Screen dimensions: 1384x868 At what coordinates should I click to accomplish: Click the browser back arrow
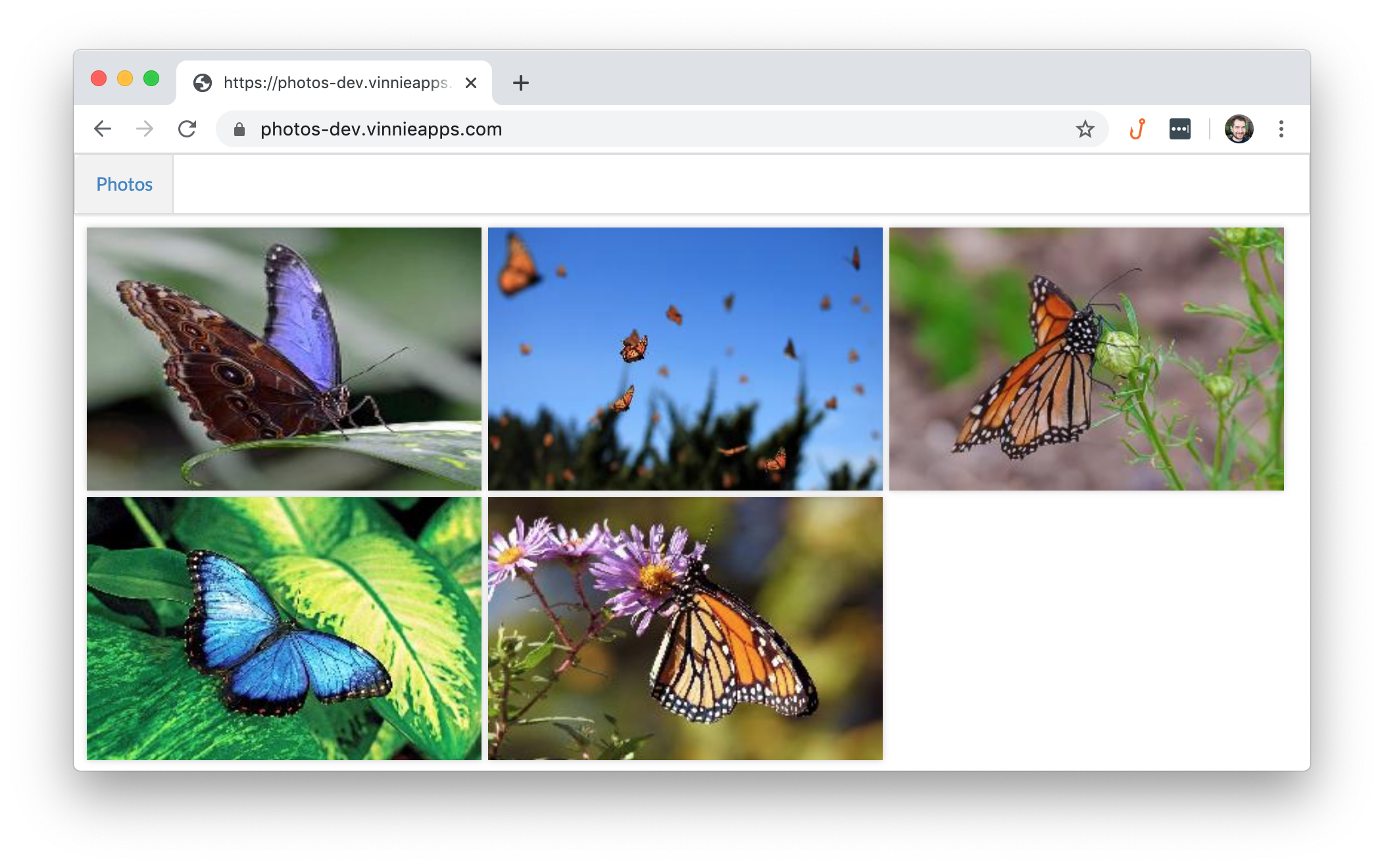pyautogui.click(x=103, y=129)
